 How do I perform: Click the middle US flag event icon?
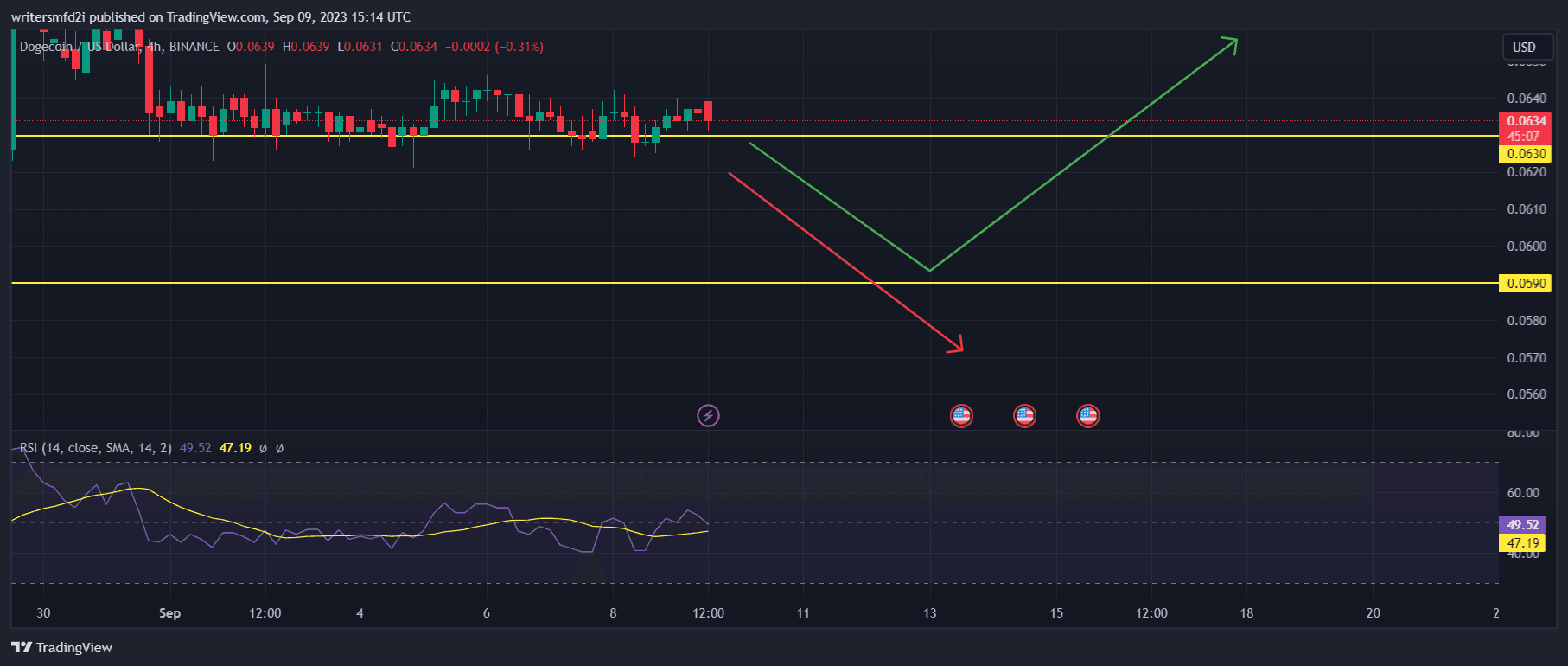tap(1024, 416)
